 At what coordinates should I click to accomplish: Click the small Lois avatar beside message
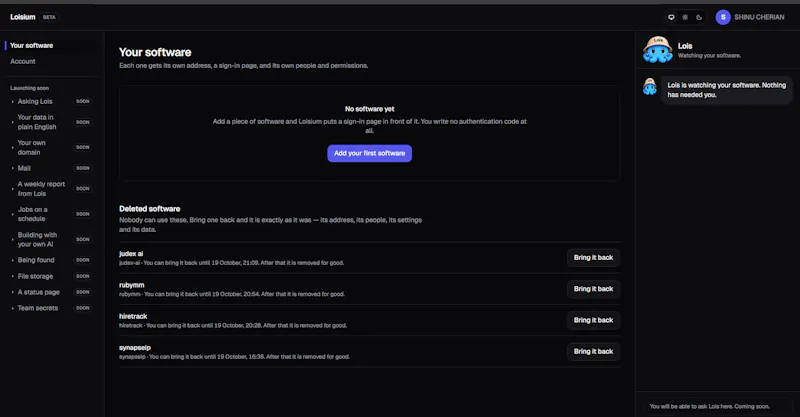tap(649, 87)
